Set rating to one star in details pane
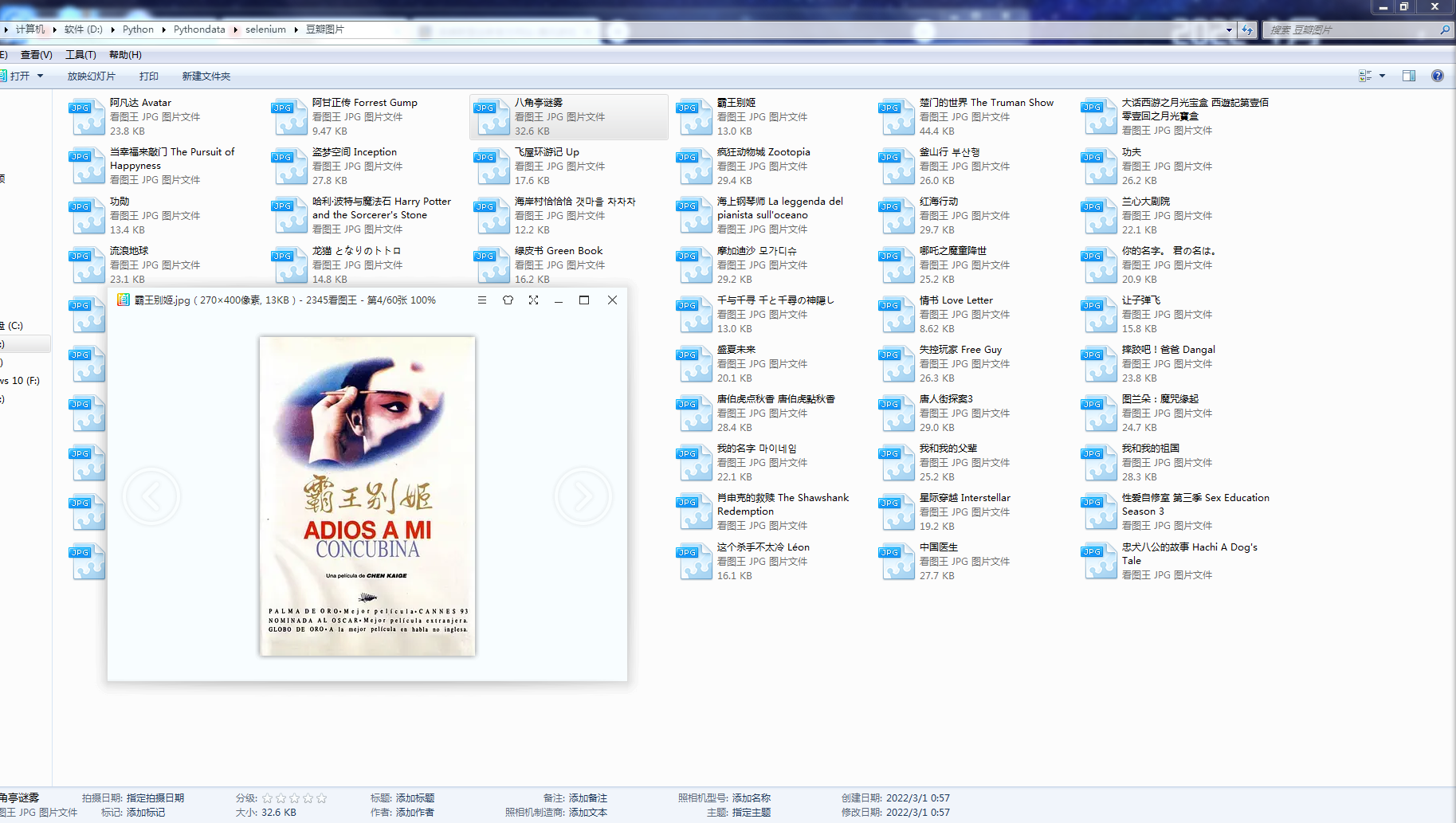1456x823 pixels. point(268,798)
